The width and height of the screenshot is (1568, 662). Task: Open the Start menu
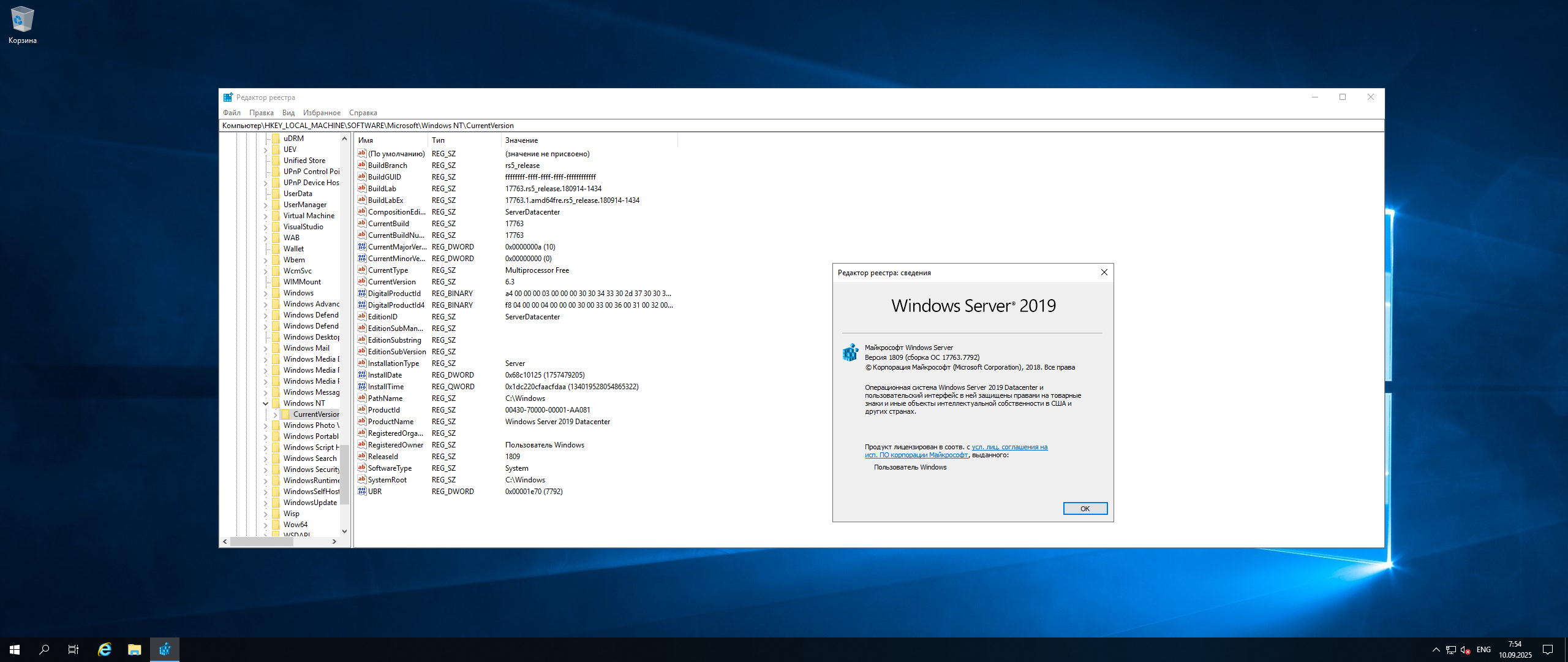(15, 650)
